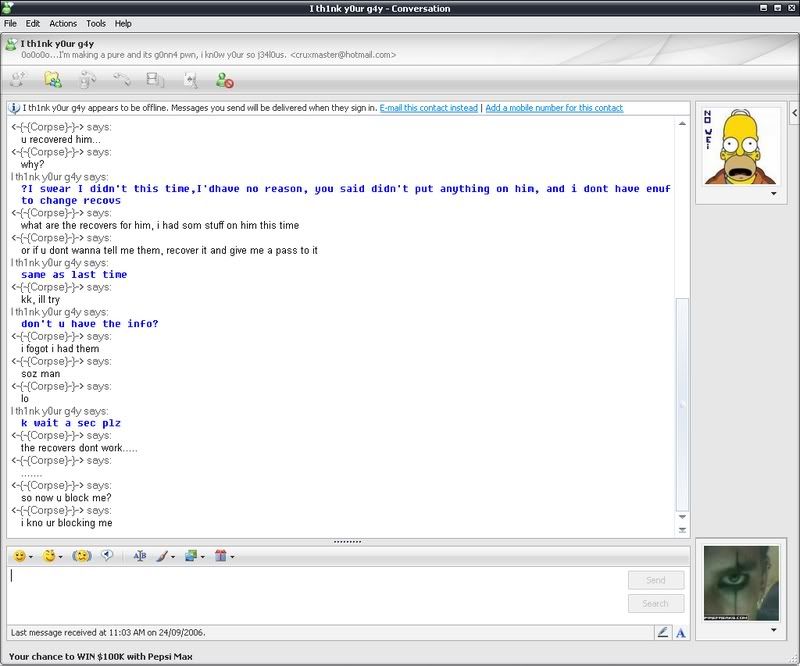
Task: Open the font formatting icon
Action: pos(140,556)
